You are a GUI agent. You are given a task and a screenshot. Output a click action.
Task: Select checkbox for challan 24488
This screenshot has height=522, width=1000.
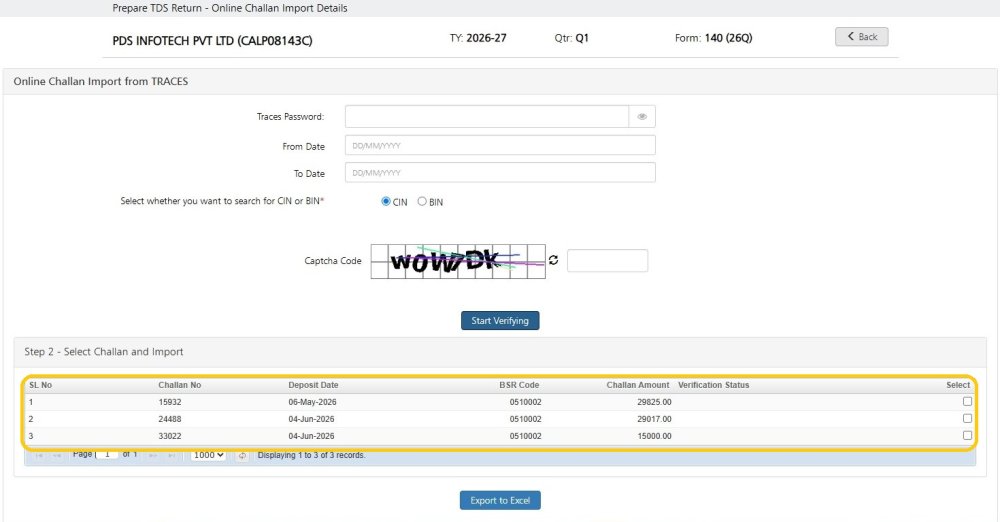coord(967,419)
